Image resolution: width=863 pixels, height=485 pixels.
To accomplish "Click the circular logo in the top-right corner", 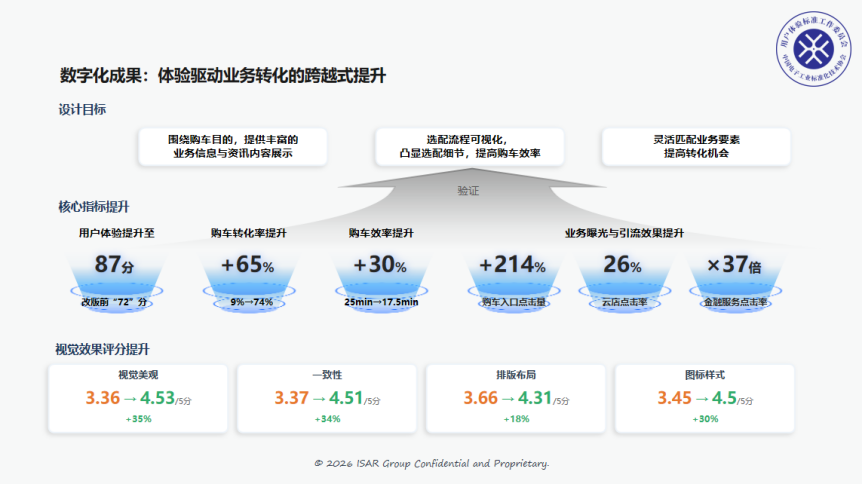I will pyautogui.click(x=808, y=51).
